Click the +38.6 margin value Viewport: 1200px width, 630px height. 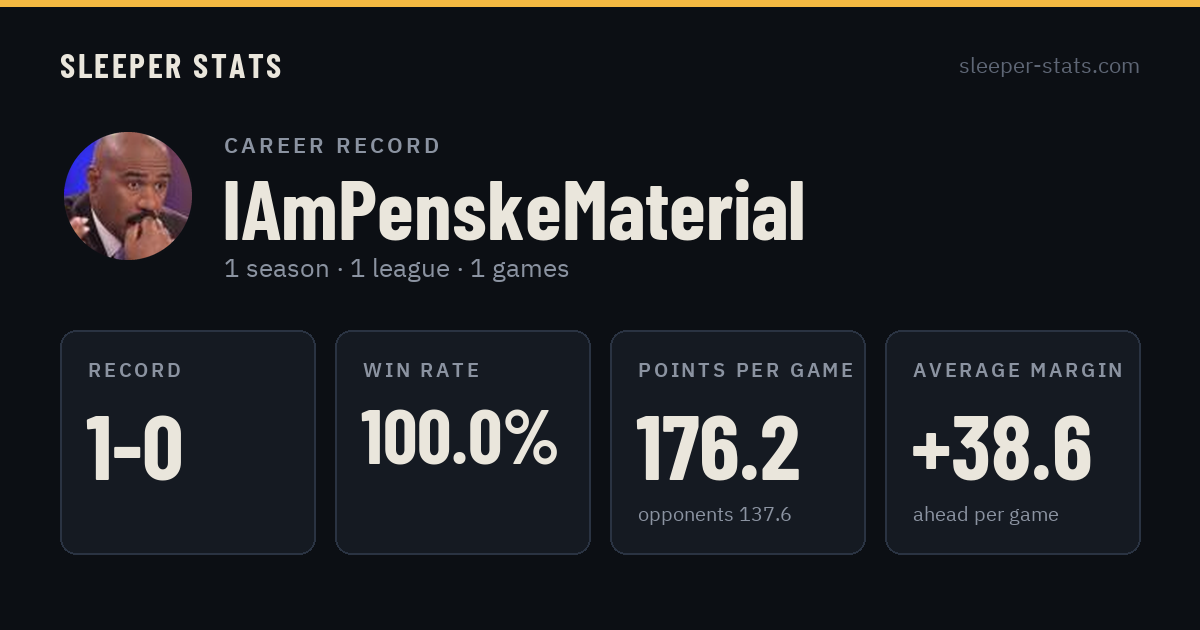1002,449
